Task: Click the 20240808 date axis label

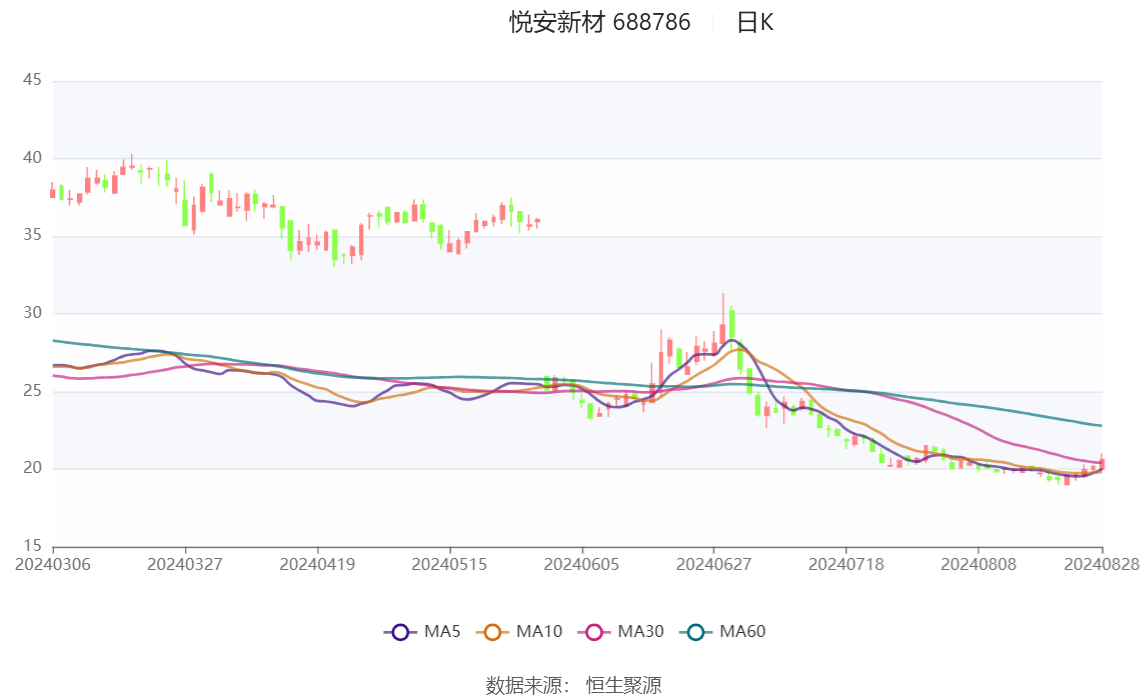Action: click(x=979, y=564)
